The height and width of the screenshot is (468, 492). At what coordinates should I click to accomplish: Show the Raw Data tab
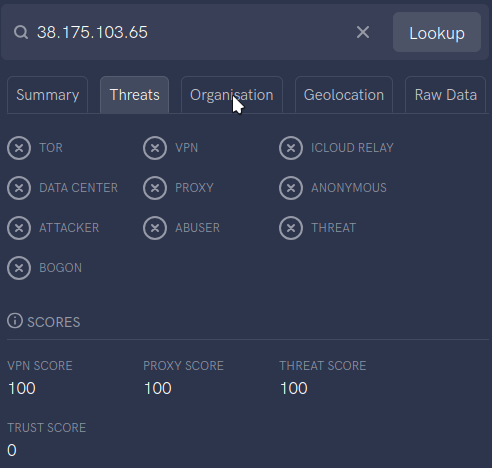pos(445,95)
